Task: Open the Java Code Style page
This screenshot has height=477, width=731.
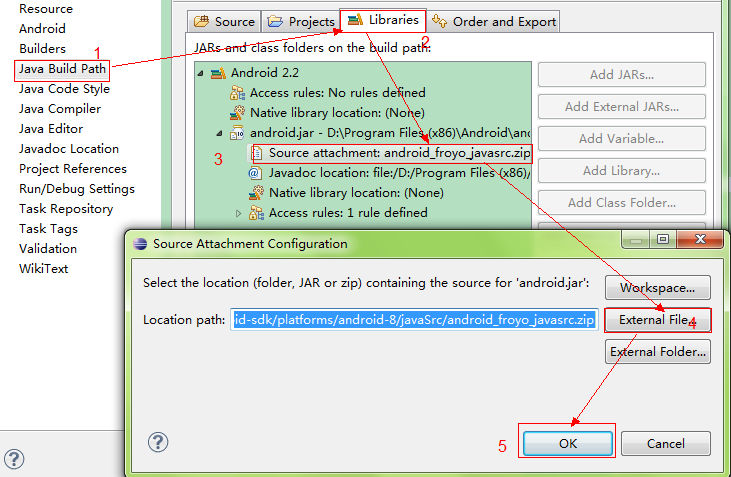Action: coord(64,89)
